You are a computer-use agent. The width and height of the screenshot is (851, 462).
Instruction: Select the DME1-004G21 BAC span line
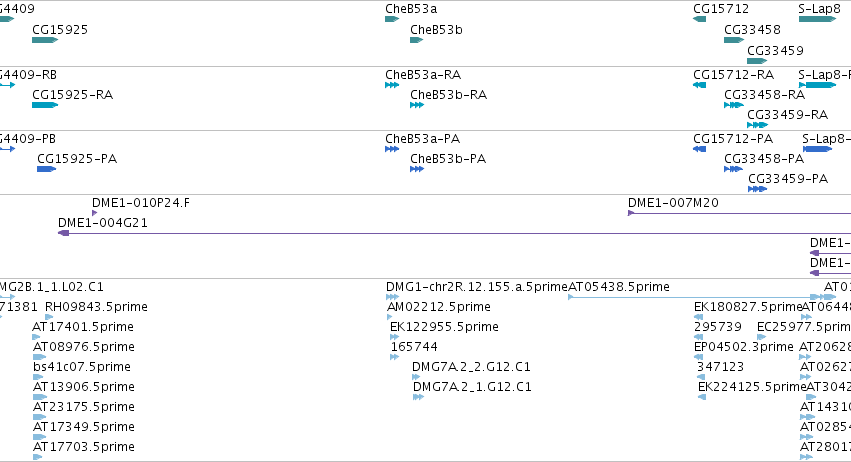[454, 233]
